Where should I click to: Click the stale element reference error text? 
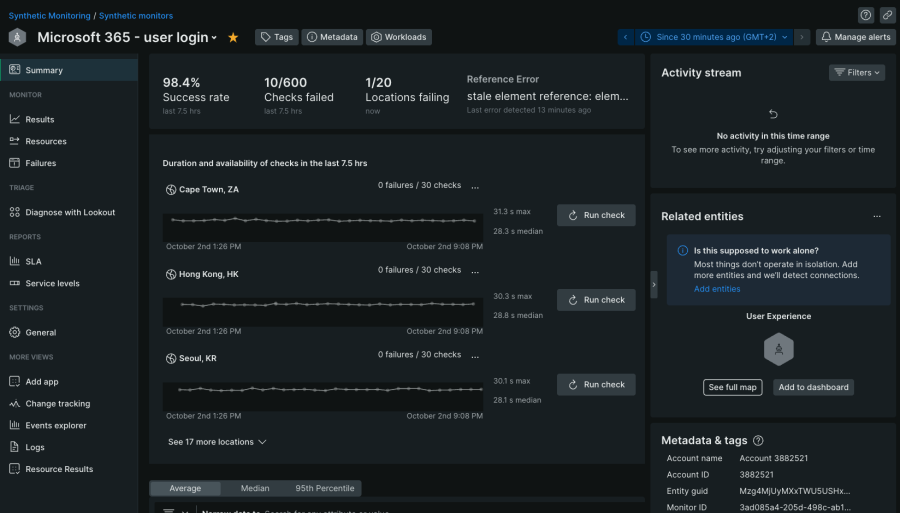pos(548,96)
